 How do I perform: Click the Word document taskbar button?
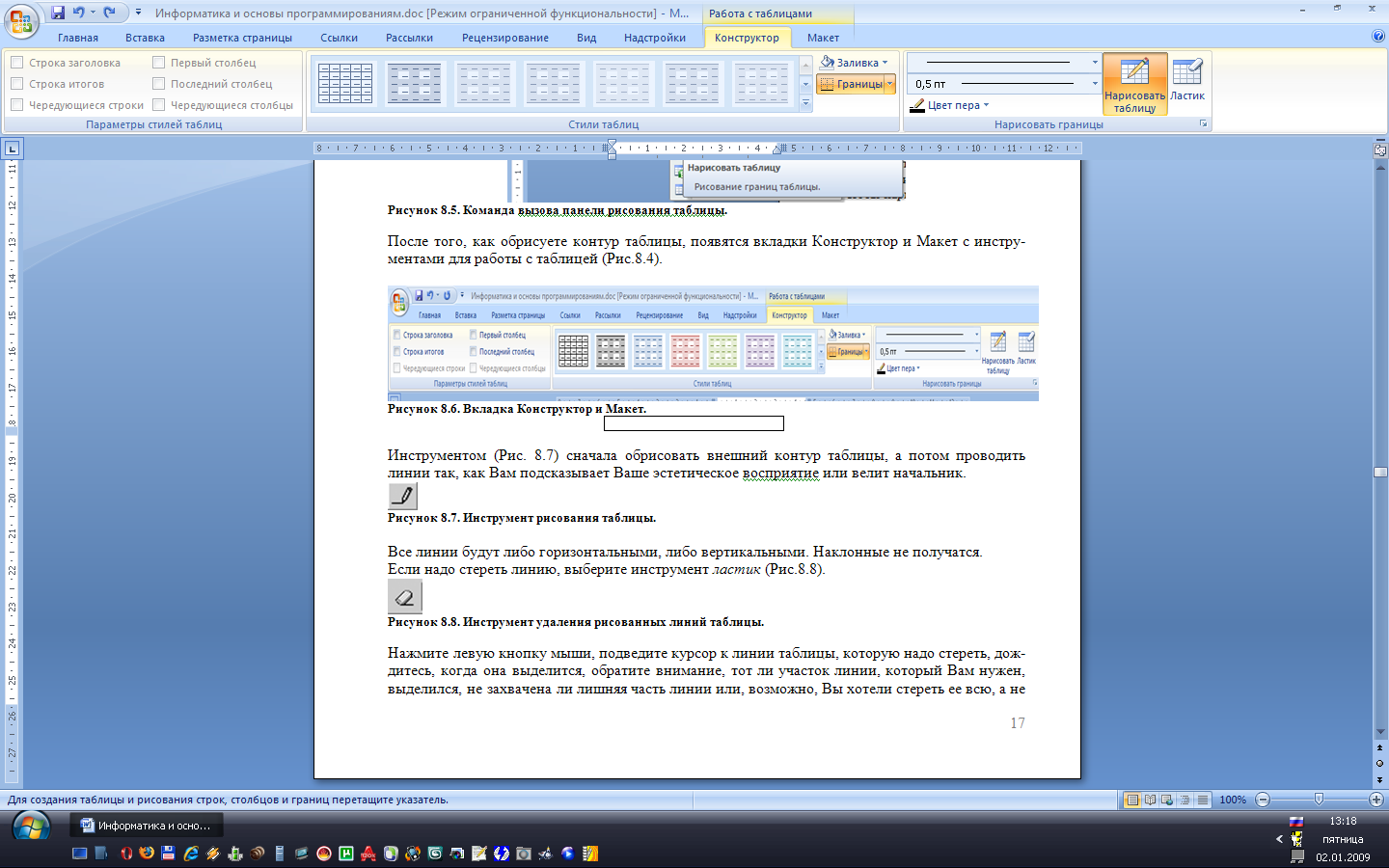click(147, 826)
